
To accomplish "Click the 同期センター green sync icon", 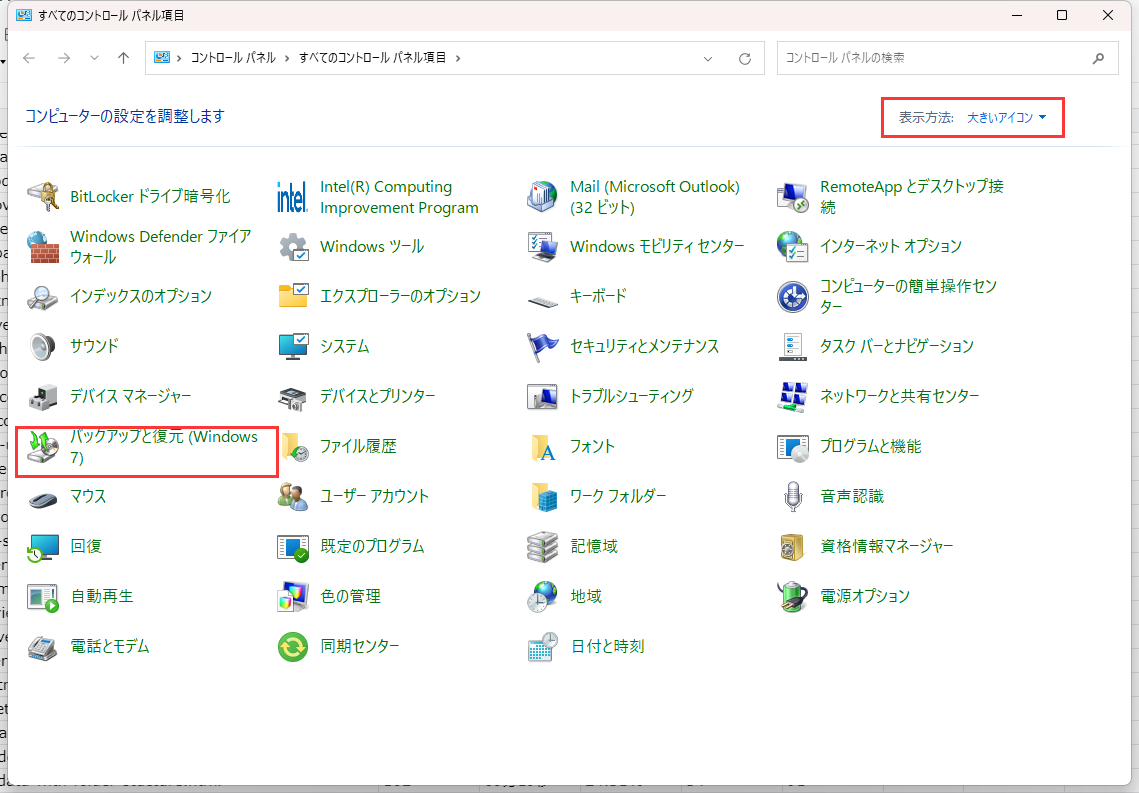I will [292, 647].
